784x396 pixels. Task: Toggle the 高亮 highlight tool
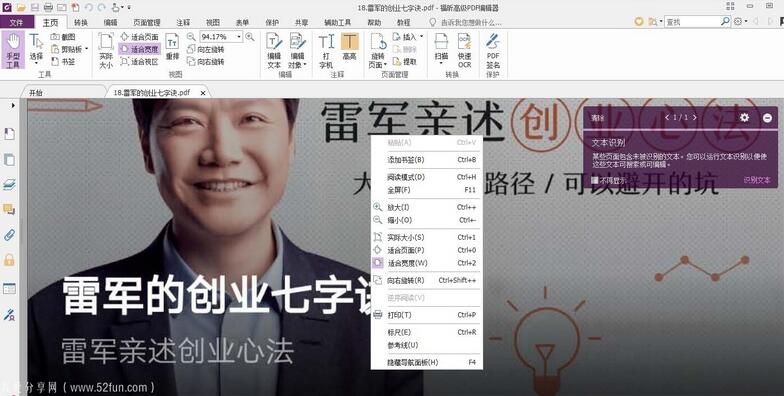[350, 48]
